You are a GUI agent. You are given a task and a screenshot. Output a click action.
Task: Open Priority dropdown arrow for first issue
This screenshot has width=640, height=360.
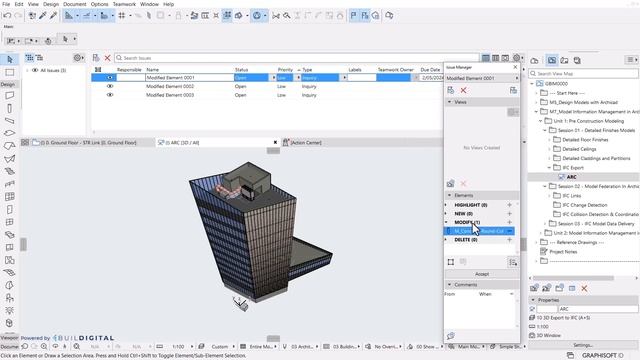click(x=298, y=78)
